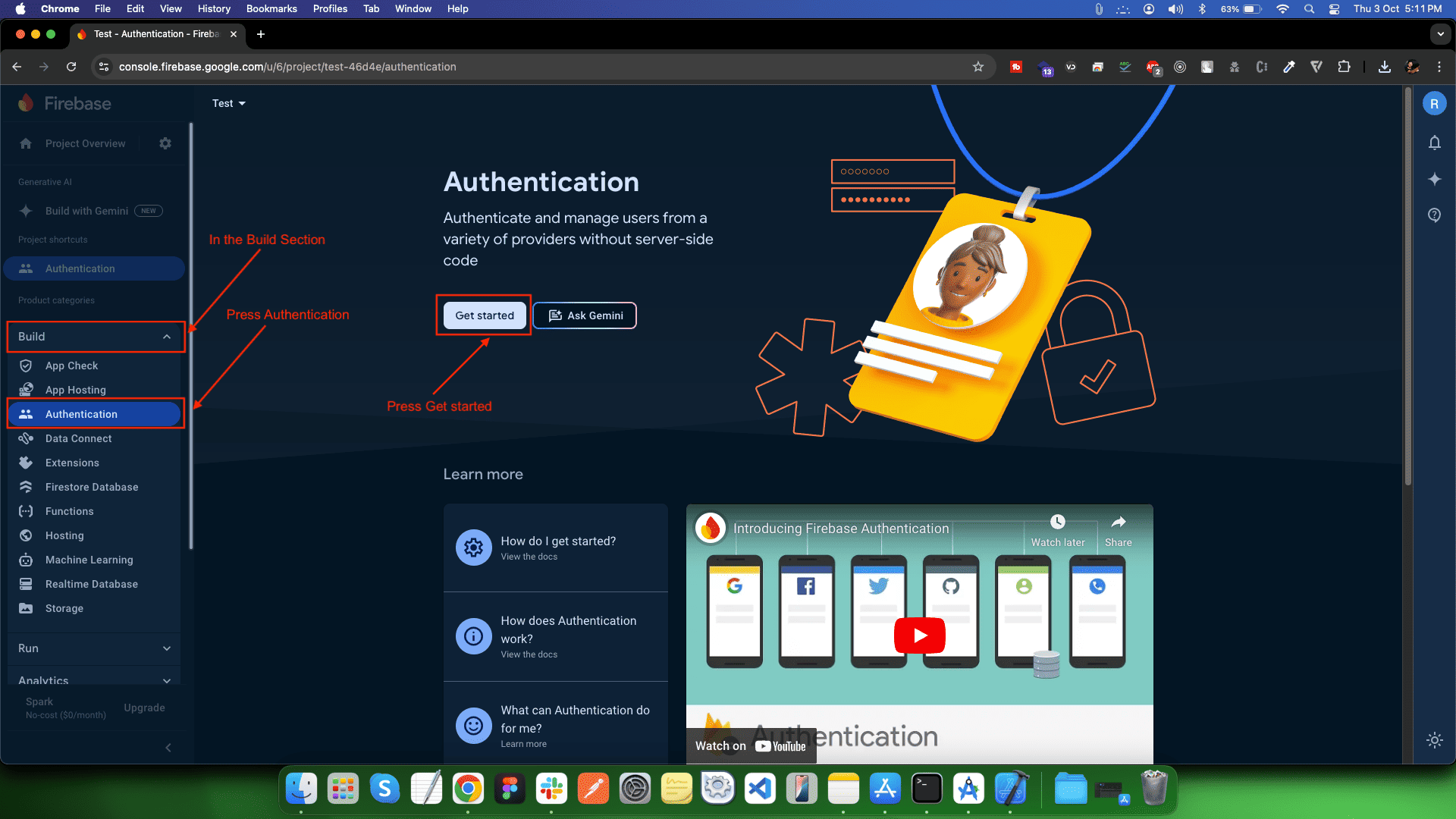Open Realtime Database in sidebar
The width and height of the screenshot is (1456, 819).
point(91,584)
